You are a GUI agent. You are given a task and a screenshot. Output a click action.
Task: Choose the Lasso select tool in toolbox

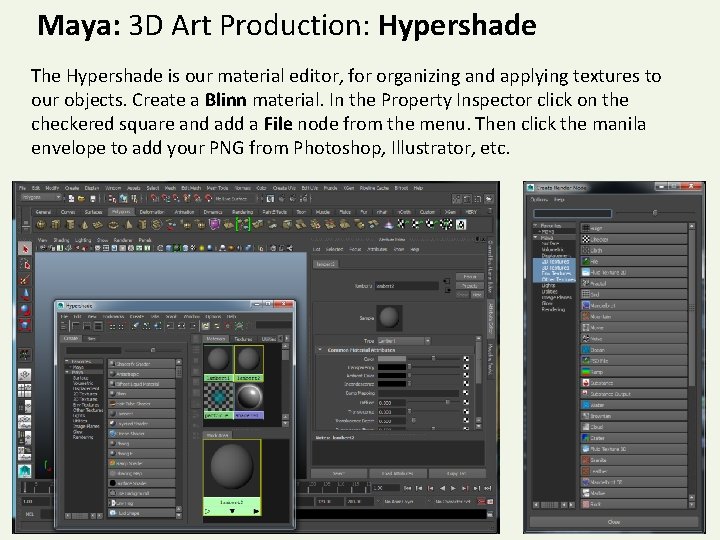coord(25,264)
